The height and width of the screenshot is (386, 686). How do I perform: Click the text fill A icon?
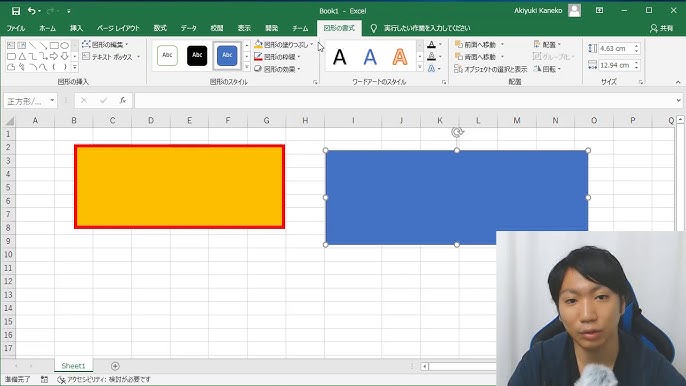pos(431,45)
